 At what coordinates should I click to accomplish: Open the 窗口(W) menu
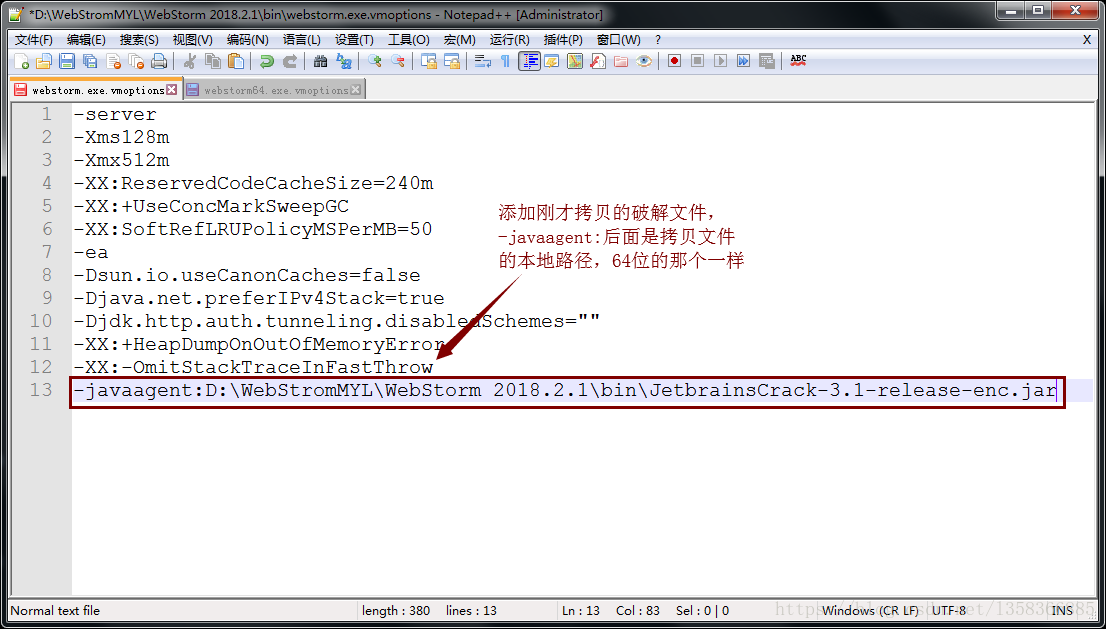click(619, 40)
